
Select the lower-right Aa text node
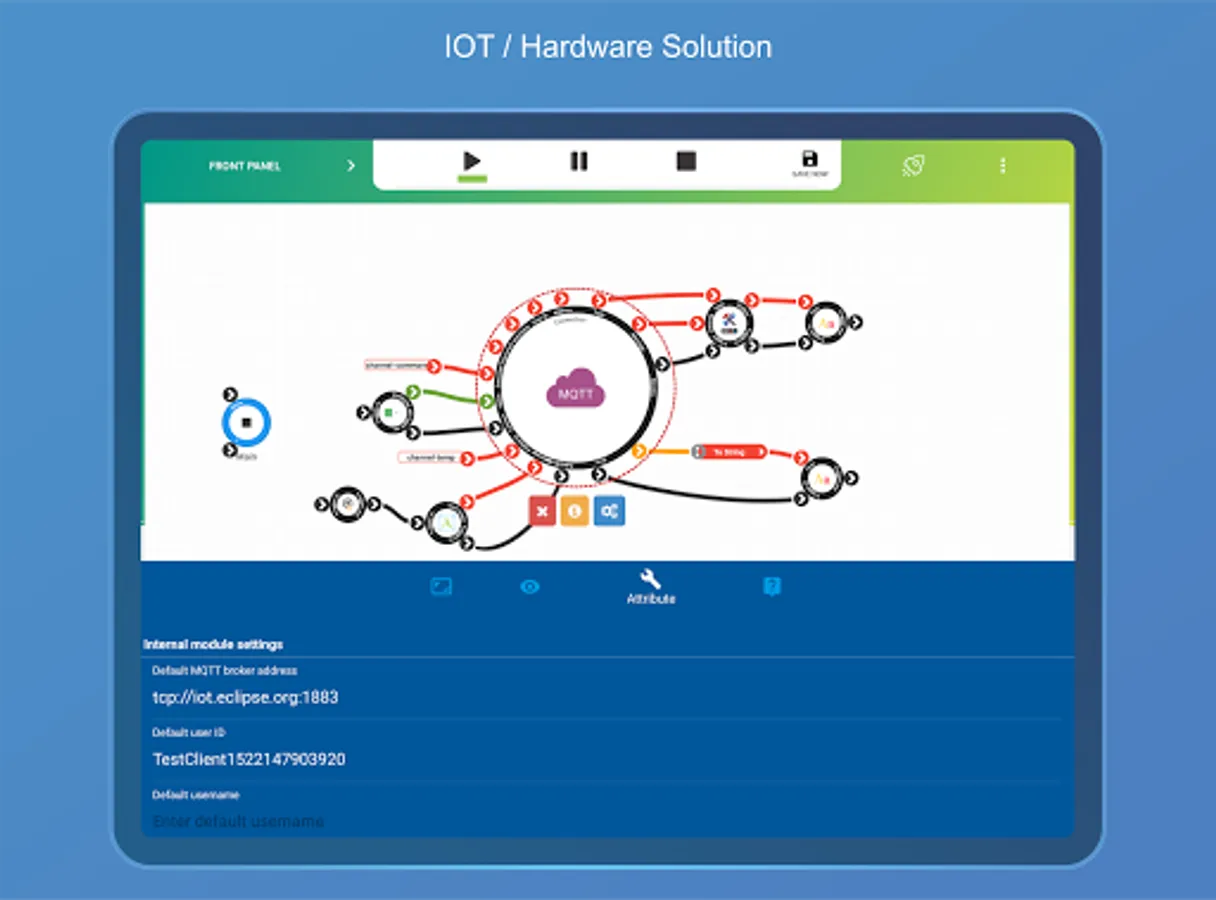tap(821, 480)
